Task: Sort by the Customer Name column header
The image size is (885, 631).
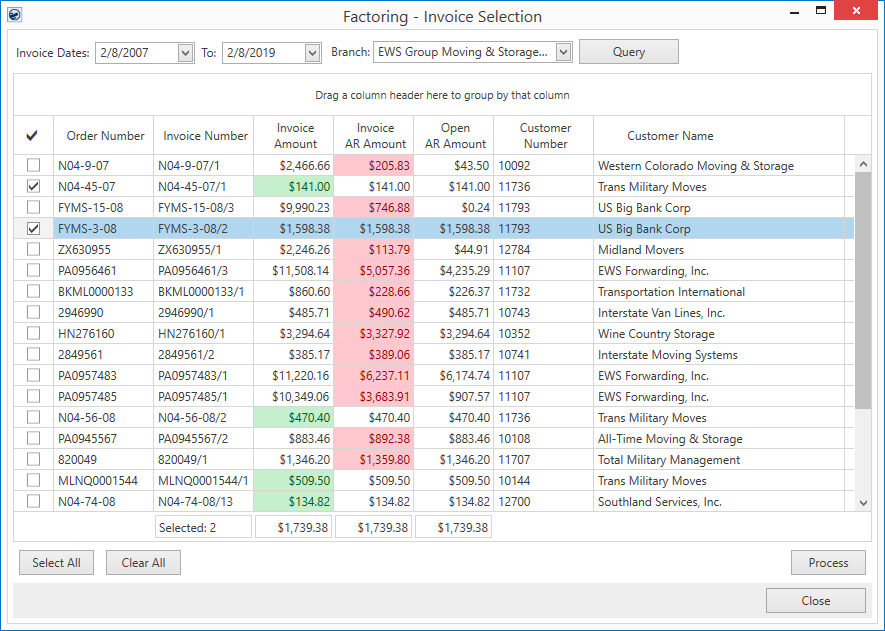Action: (670, 136)
